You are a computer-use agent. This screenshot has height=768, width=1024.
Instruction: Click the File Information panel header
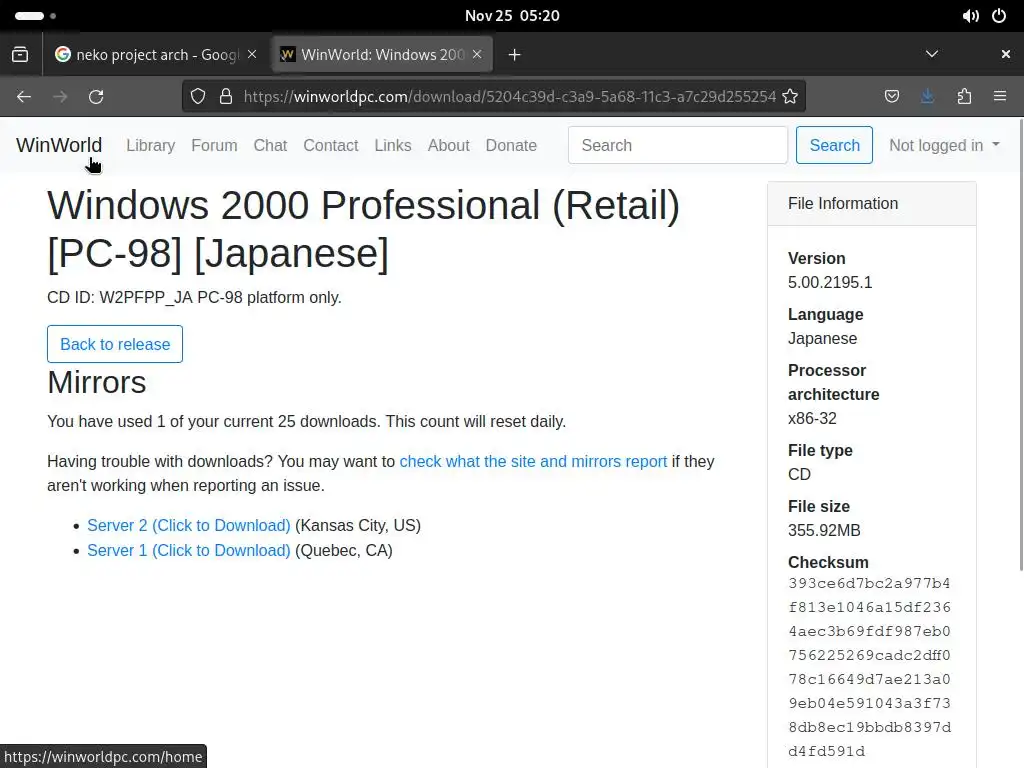coord(872,204)
